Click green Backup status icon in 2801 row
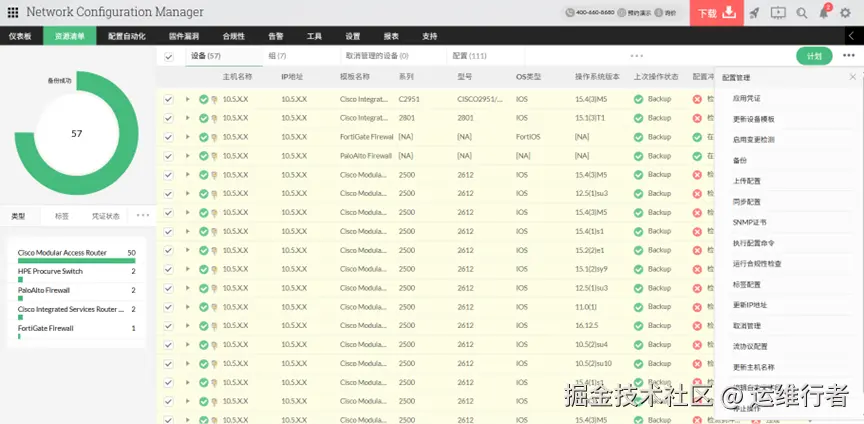The height and width of the screenshot is (424, 864). pyautogui.click(x=638, y=118)
